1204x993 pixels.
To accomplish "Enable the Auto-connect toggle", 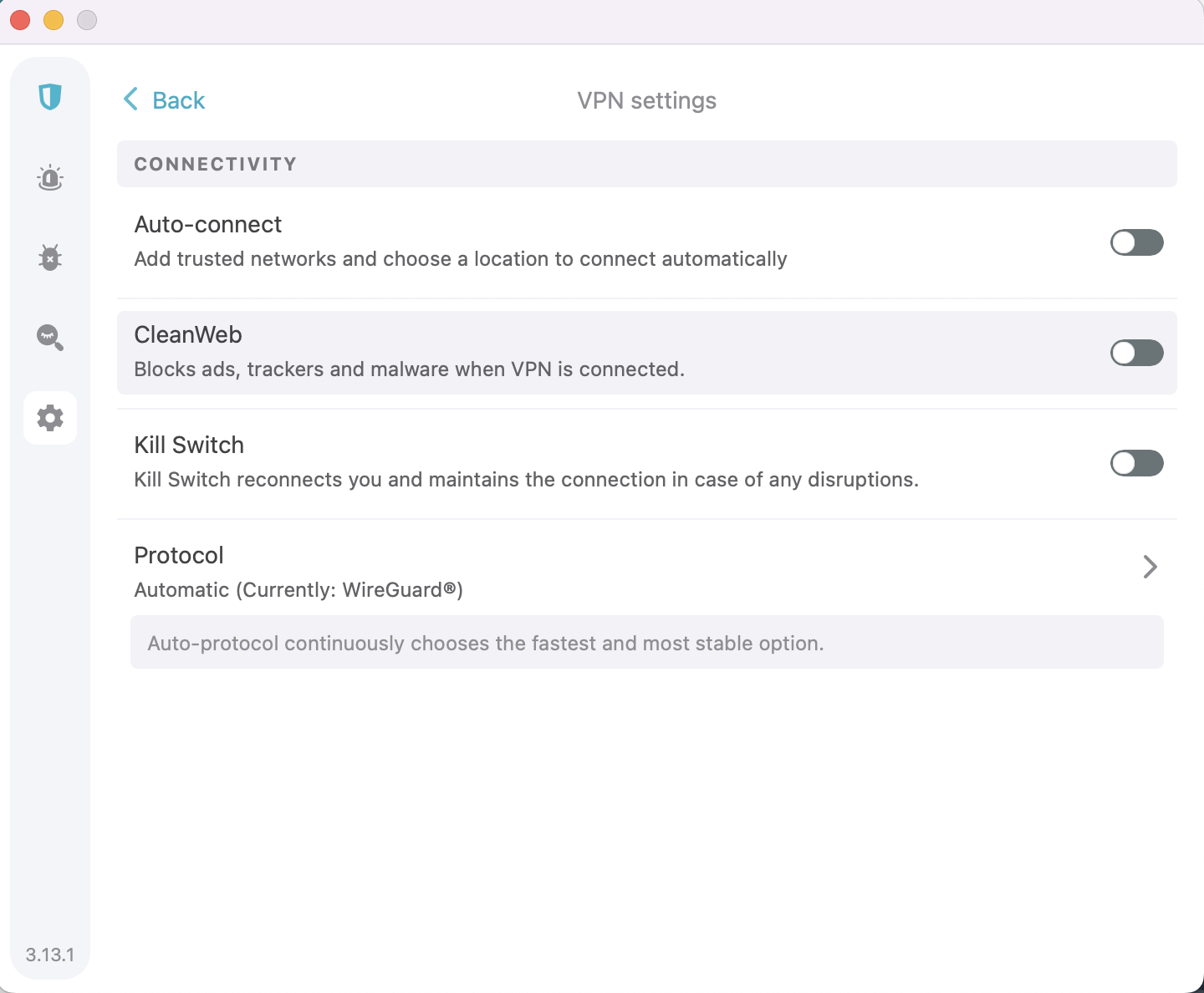I will (x=1136, y=242).
